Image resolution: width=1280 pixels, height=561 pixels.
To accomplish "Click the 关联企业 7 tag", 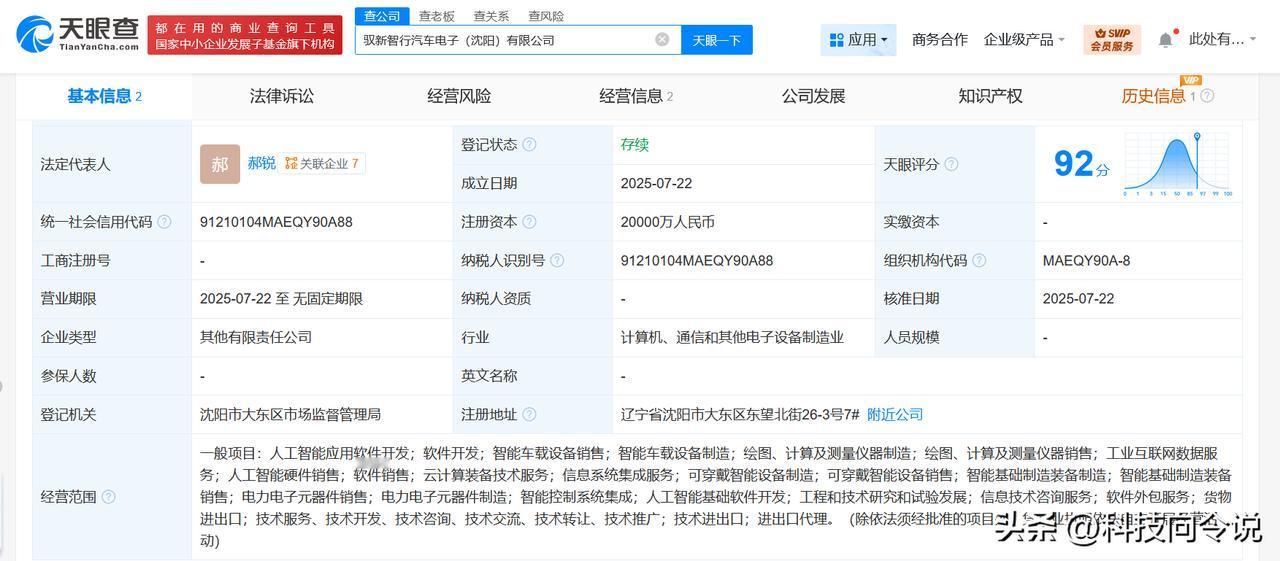I will (322, 163).
